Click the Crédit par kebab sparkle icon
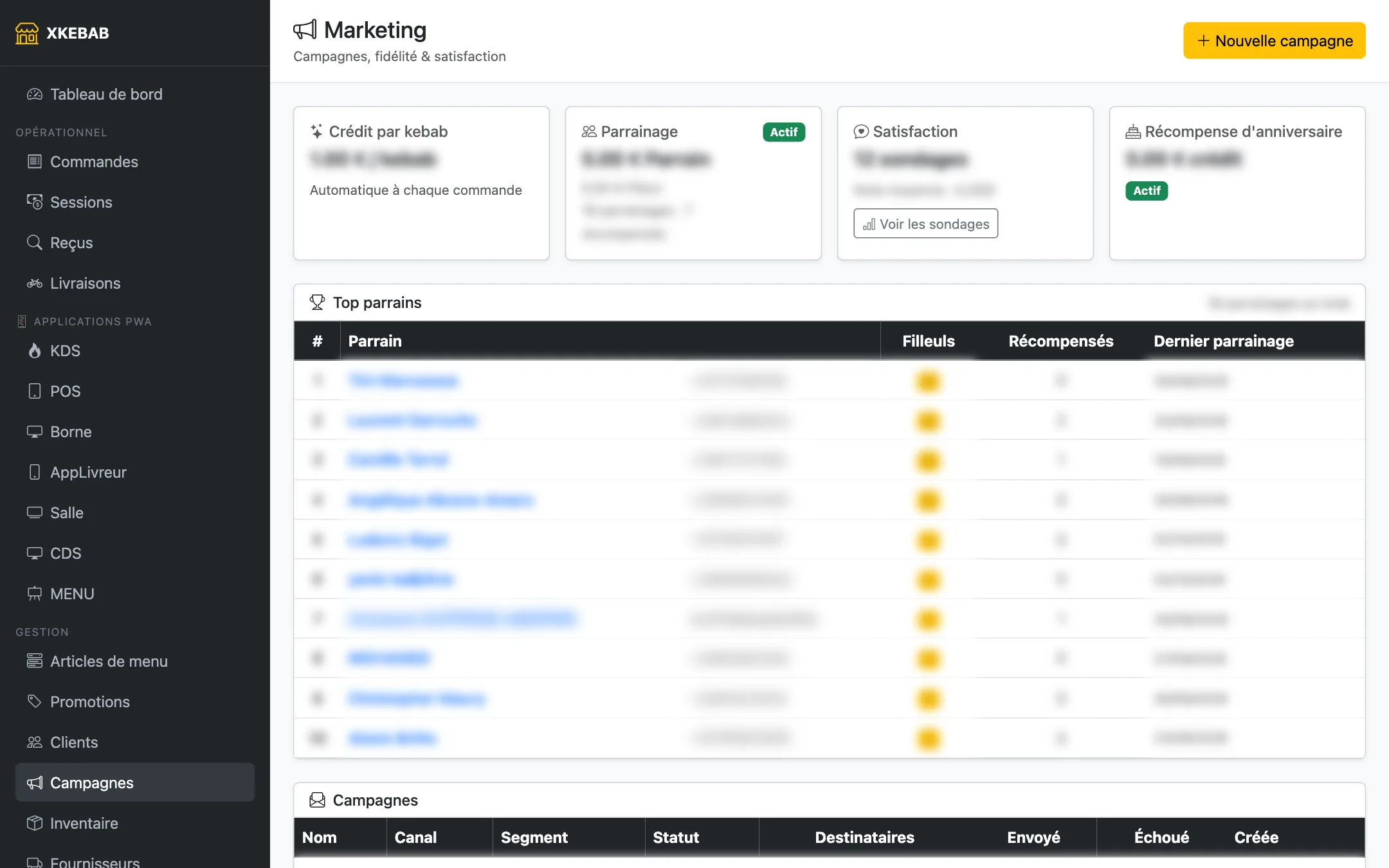Screen dimensions: 1389x868 (x=316, y=132)
